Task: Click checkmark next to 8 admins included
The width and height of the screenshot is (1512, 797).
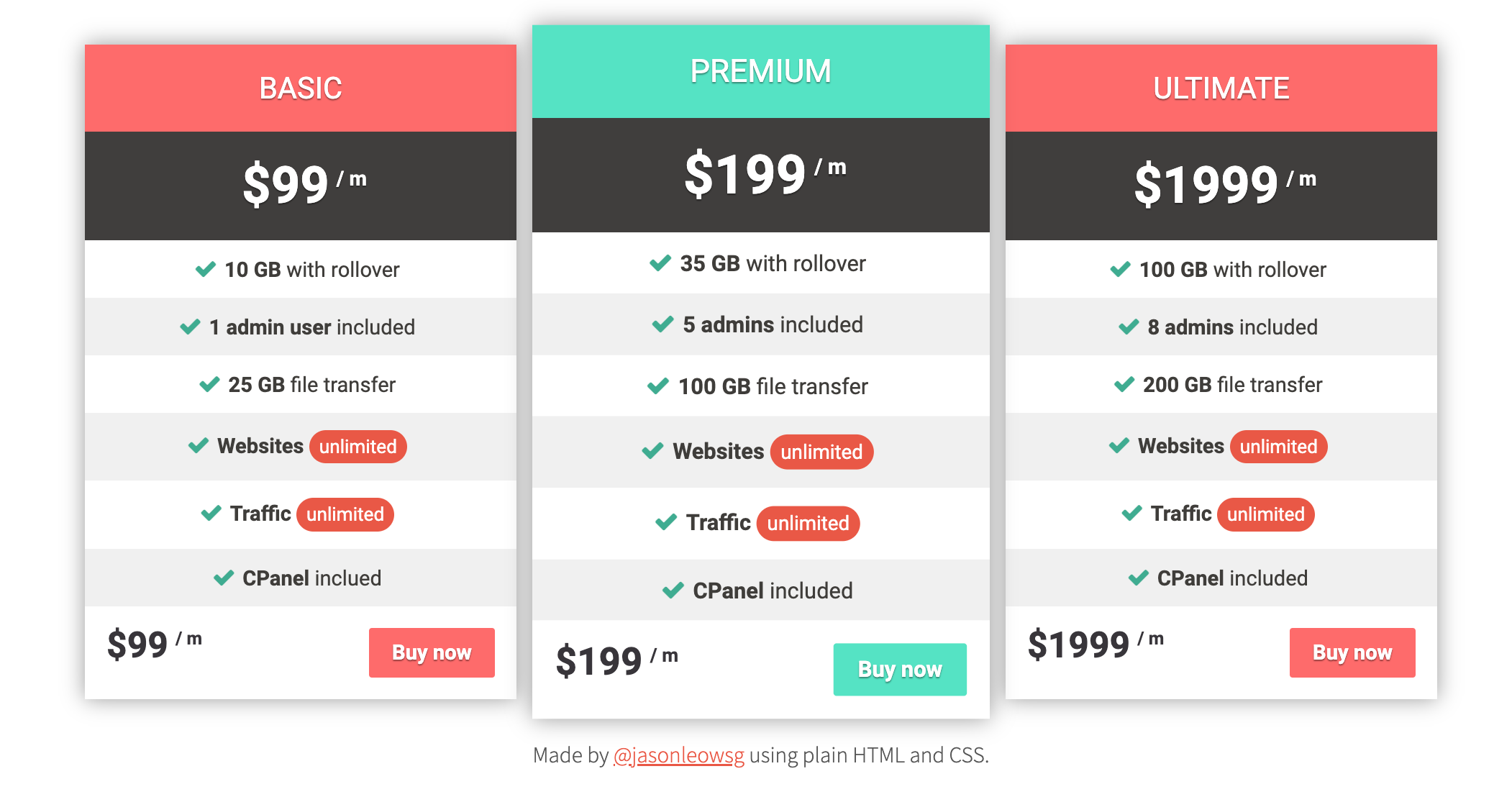Action: tap(1129, 327)
